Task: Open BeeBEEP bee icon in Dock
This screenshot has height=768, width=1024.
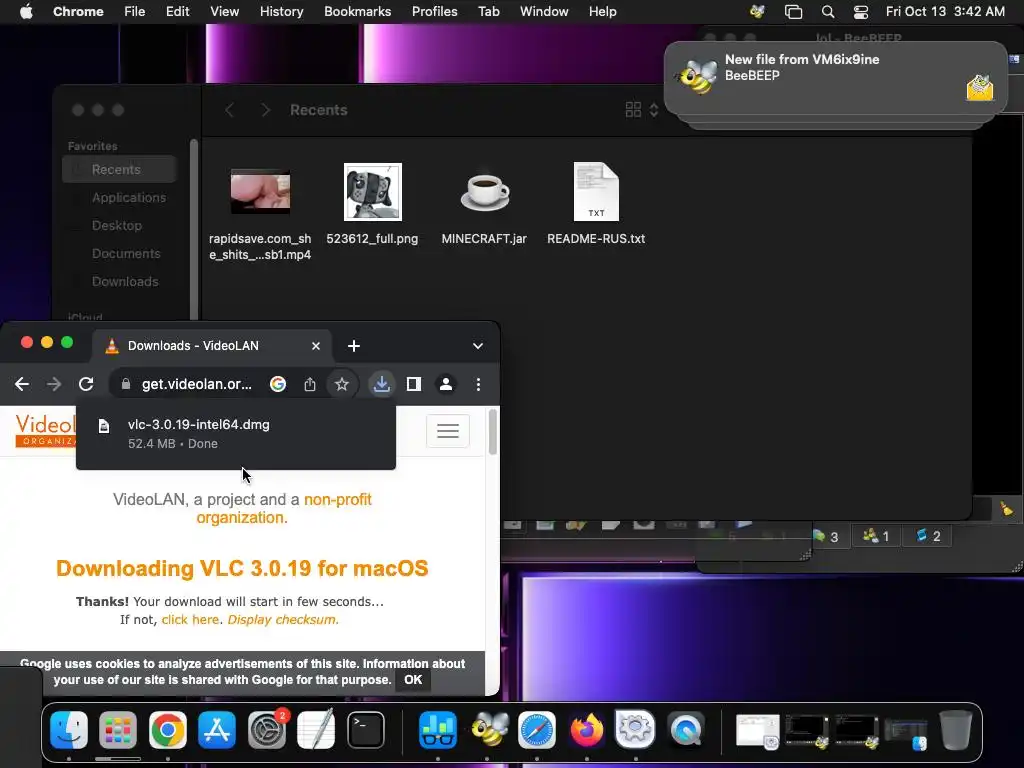Action: pos(488,729)
